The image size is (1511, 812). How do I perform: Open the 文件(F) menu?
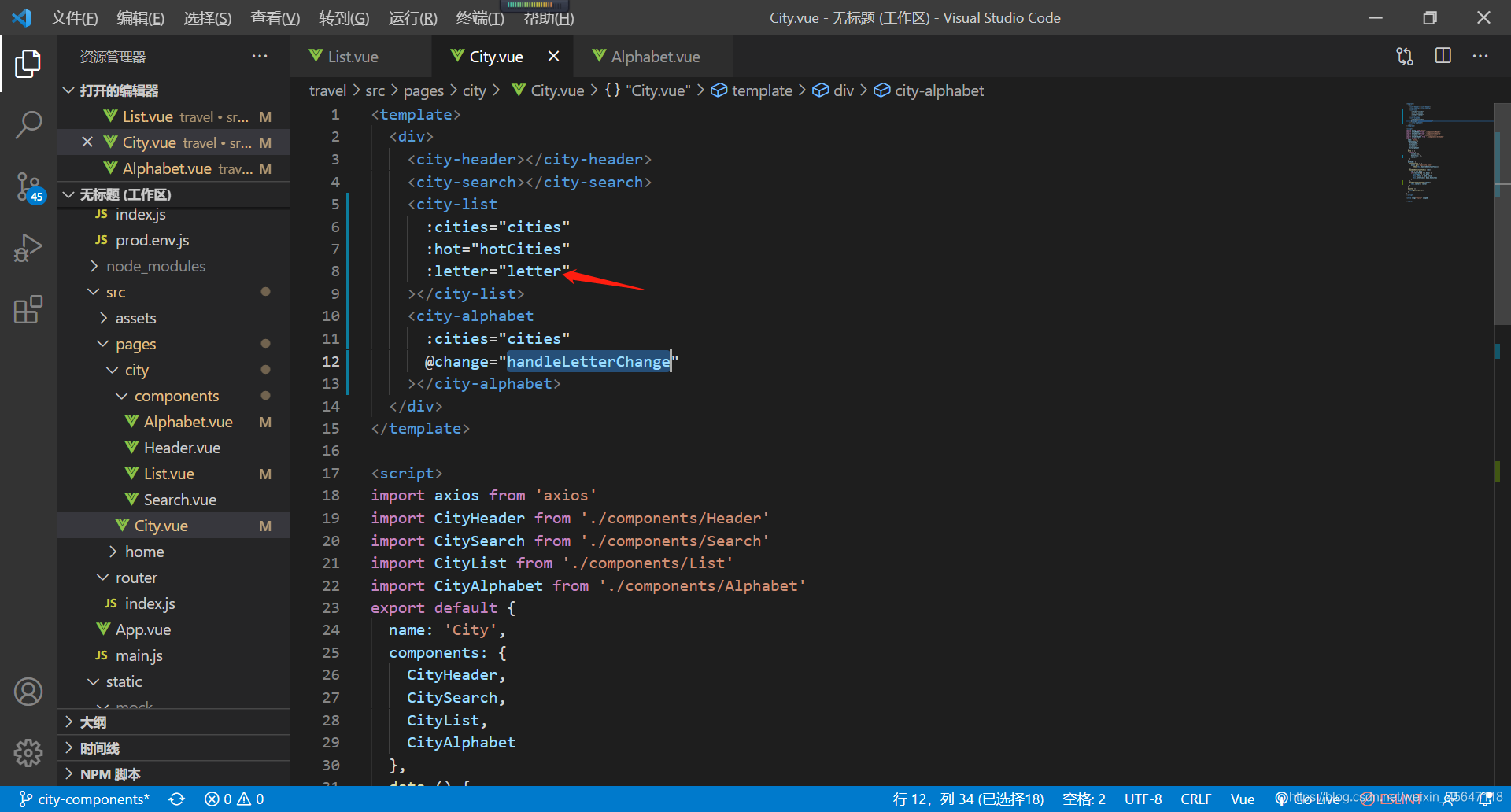74,18
